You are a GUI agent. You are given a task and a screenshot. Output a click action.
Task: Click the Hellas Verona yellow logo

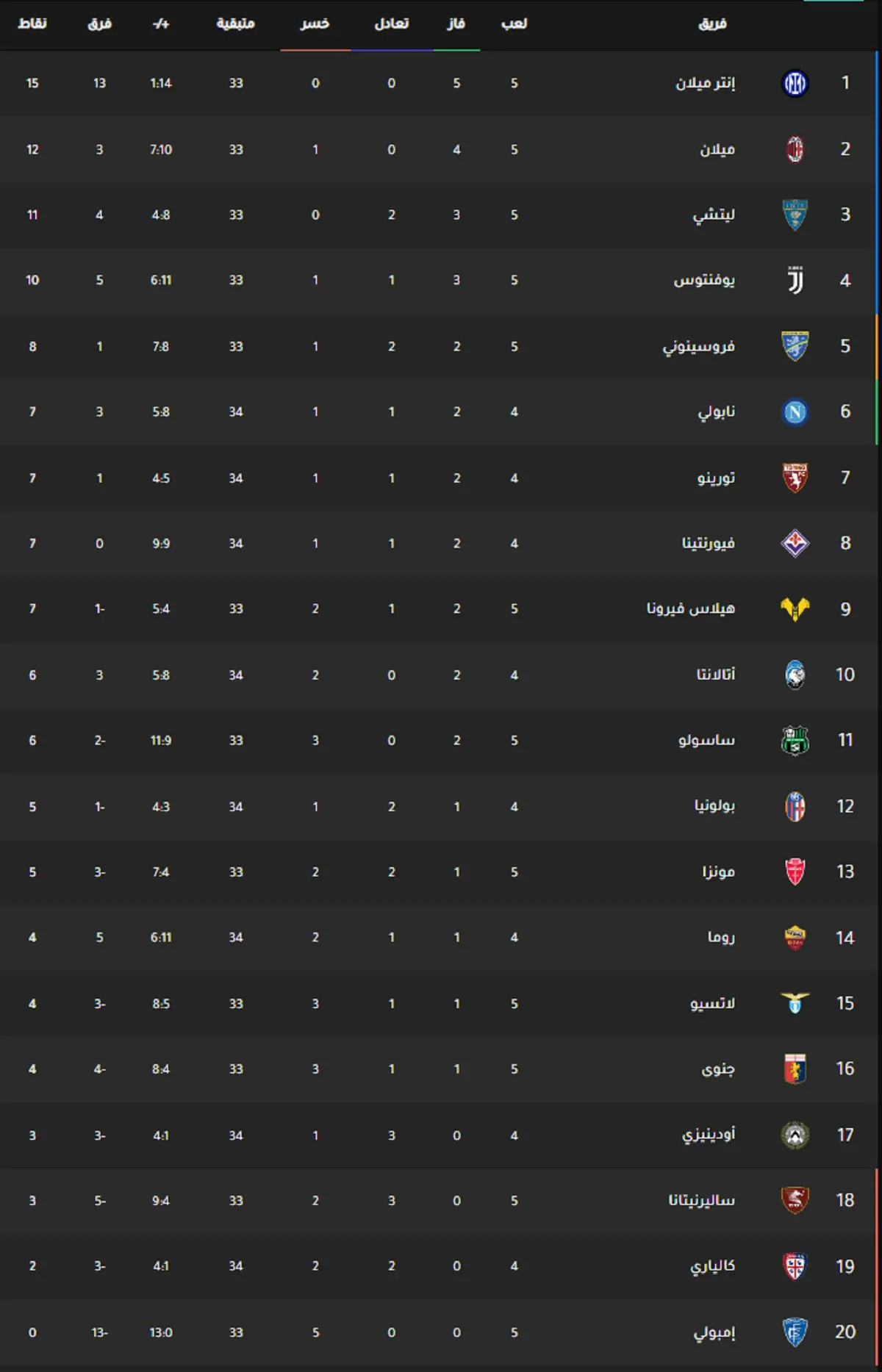pyautogui.click(x=795, y=608)
